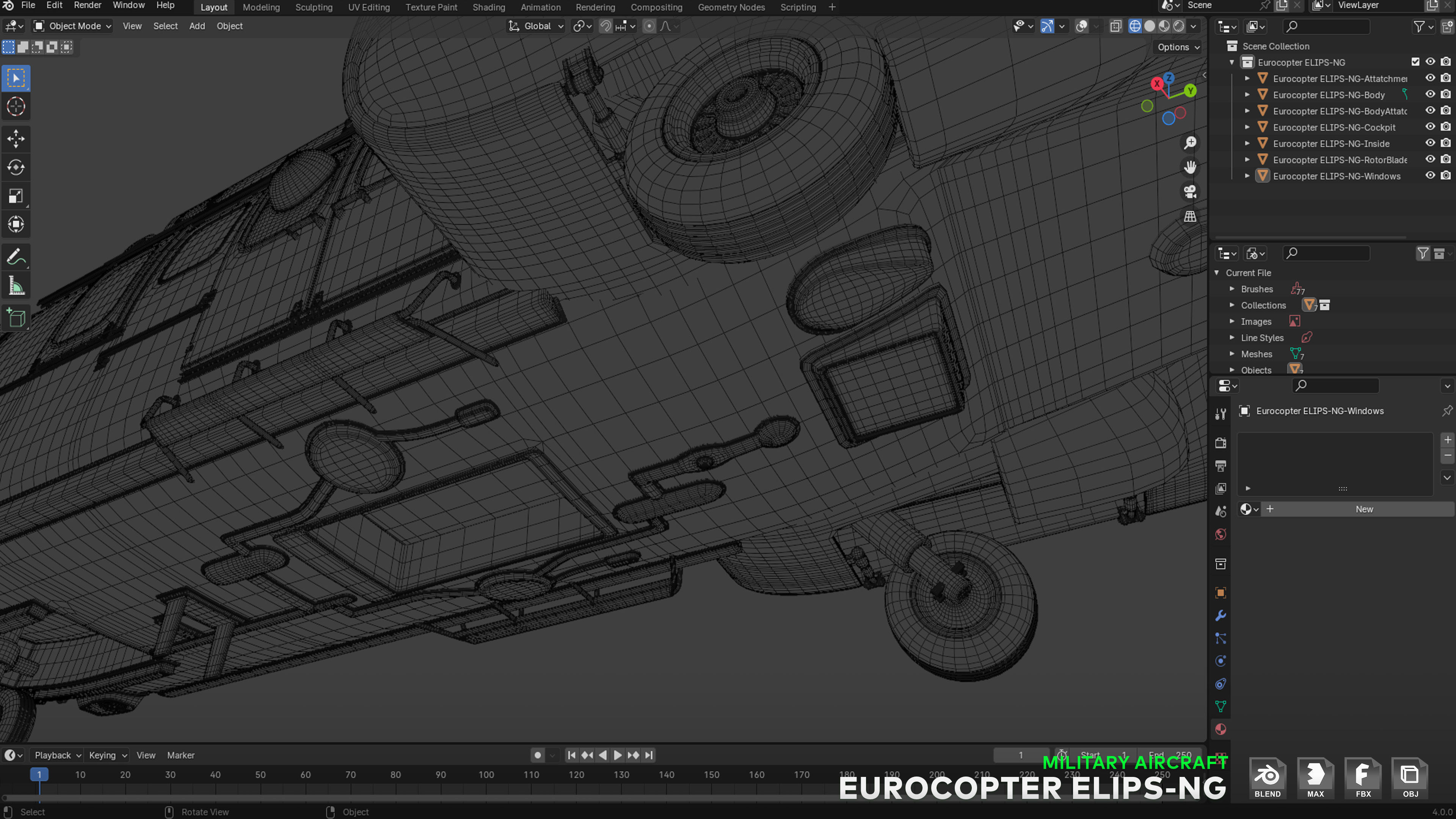Open the View Layer properties tab
Image resolution: width=1456 pixels, height=819 pixels.
click(1221, 488)
